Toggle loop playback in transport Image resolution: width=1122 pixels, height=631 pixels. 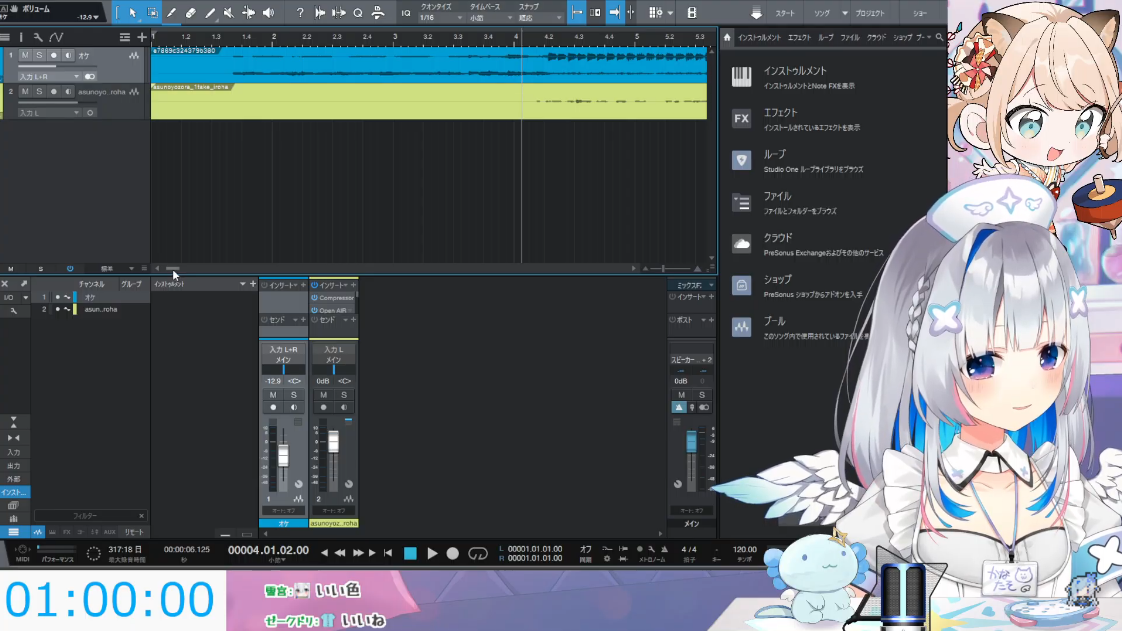(x=477, y=553)
